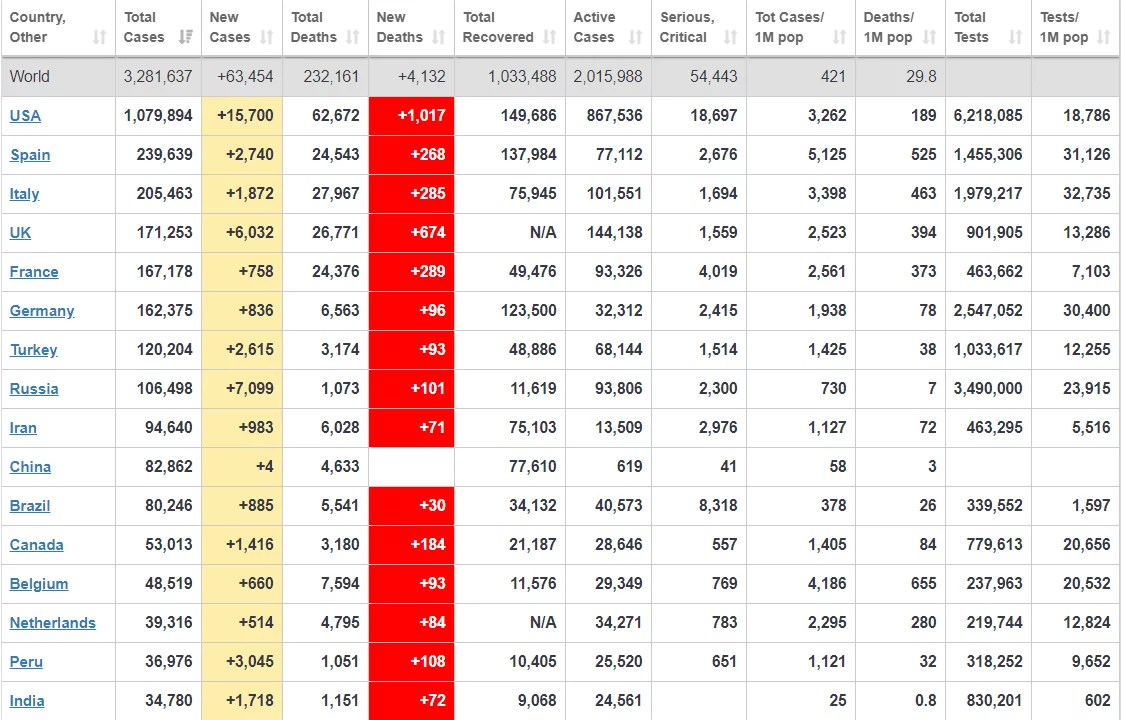Viewport: 1122px width, 720px height.
Task: Select Spain total recovered 137,984
Action: (x=529, y=155)
